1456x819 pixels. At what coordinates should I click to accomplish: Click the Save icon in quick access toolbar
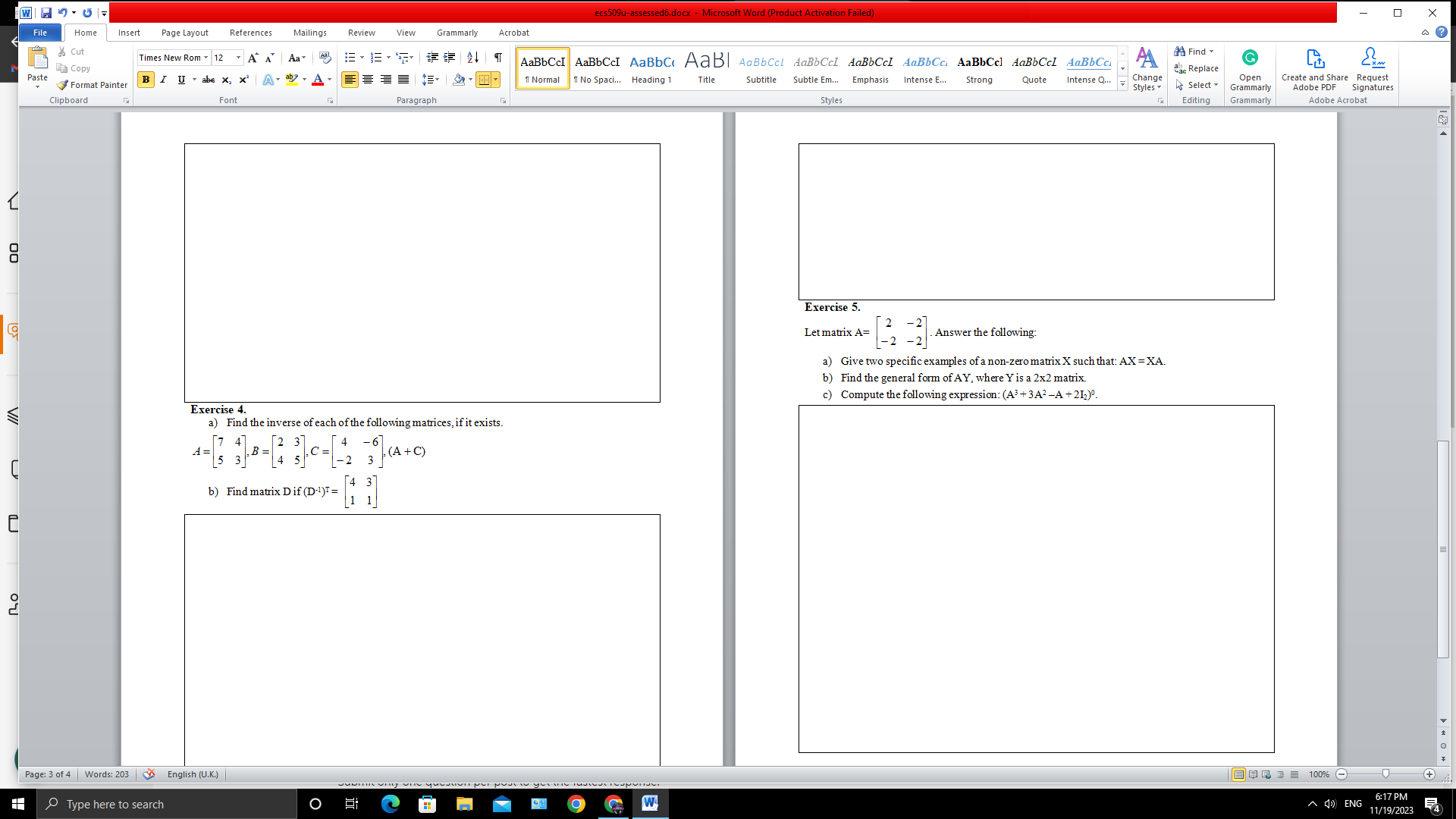46,13
